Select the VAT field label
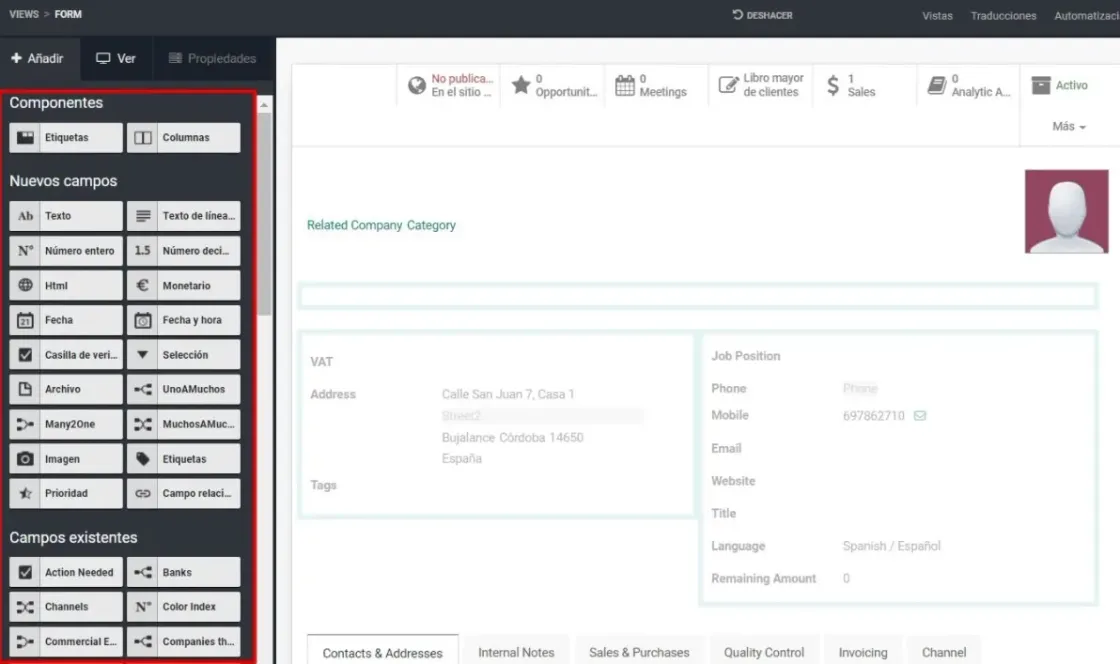The width and height of the screenshot is (1120, 664). pos(321,362)
